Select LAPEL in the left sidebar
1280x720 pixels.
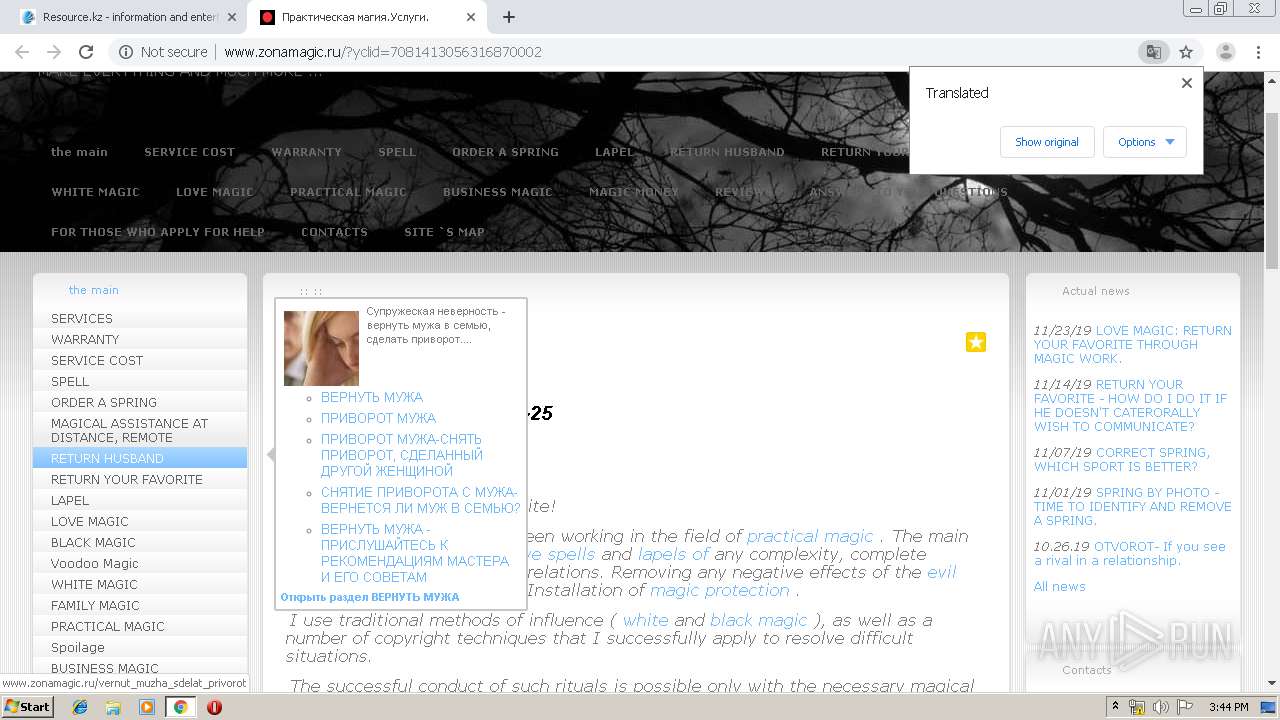click(x=140, y=500)
